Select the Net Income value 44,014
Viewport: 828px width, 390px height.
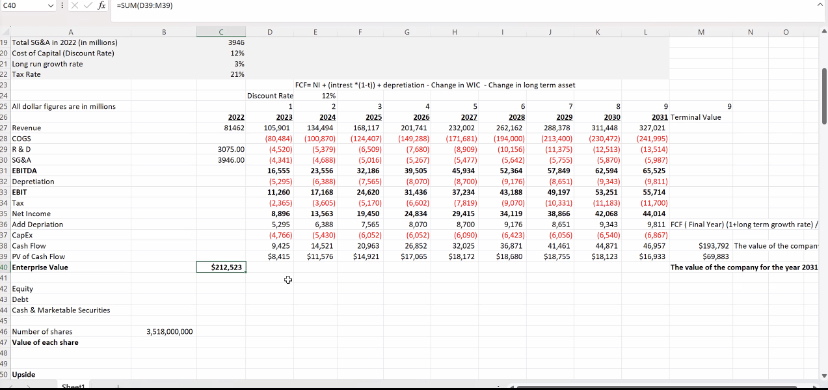(645, 214)
